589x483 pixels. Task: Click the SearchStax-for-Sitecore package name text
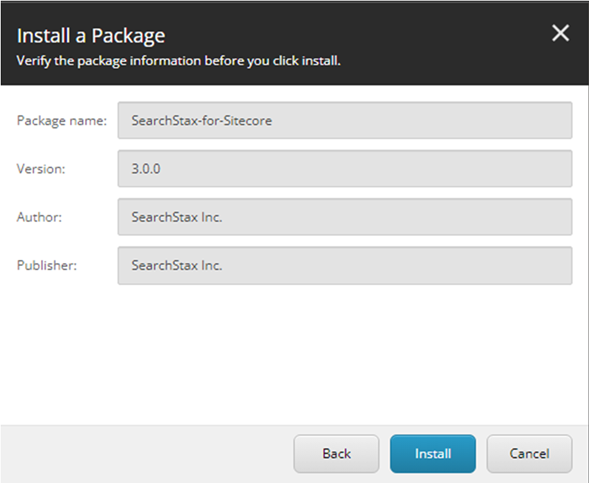202,121
